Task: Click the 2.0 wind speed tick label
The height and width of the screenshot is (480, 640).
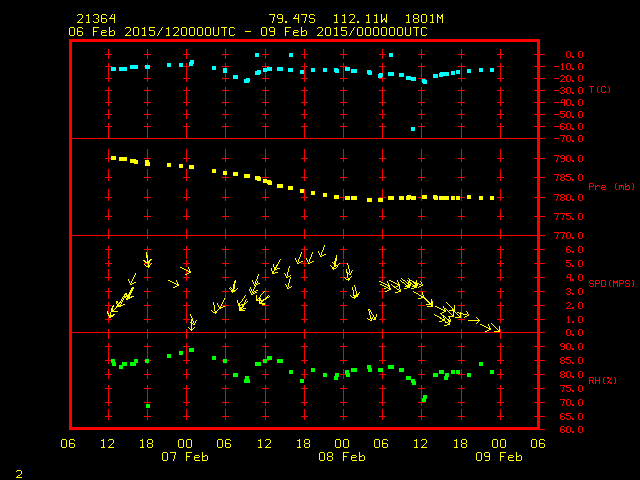Action: tap(574, 306)
